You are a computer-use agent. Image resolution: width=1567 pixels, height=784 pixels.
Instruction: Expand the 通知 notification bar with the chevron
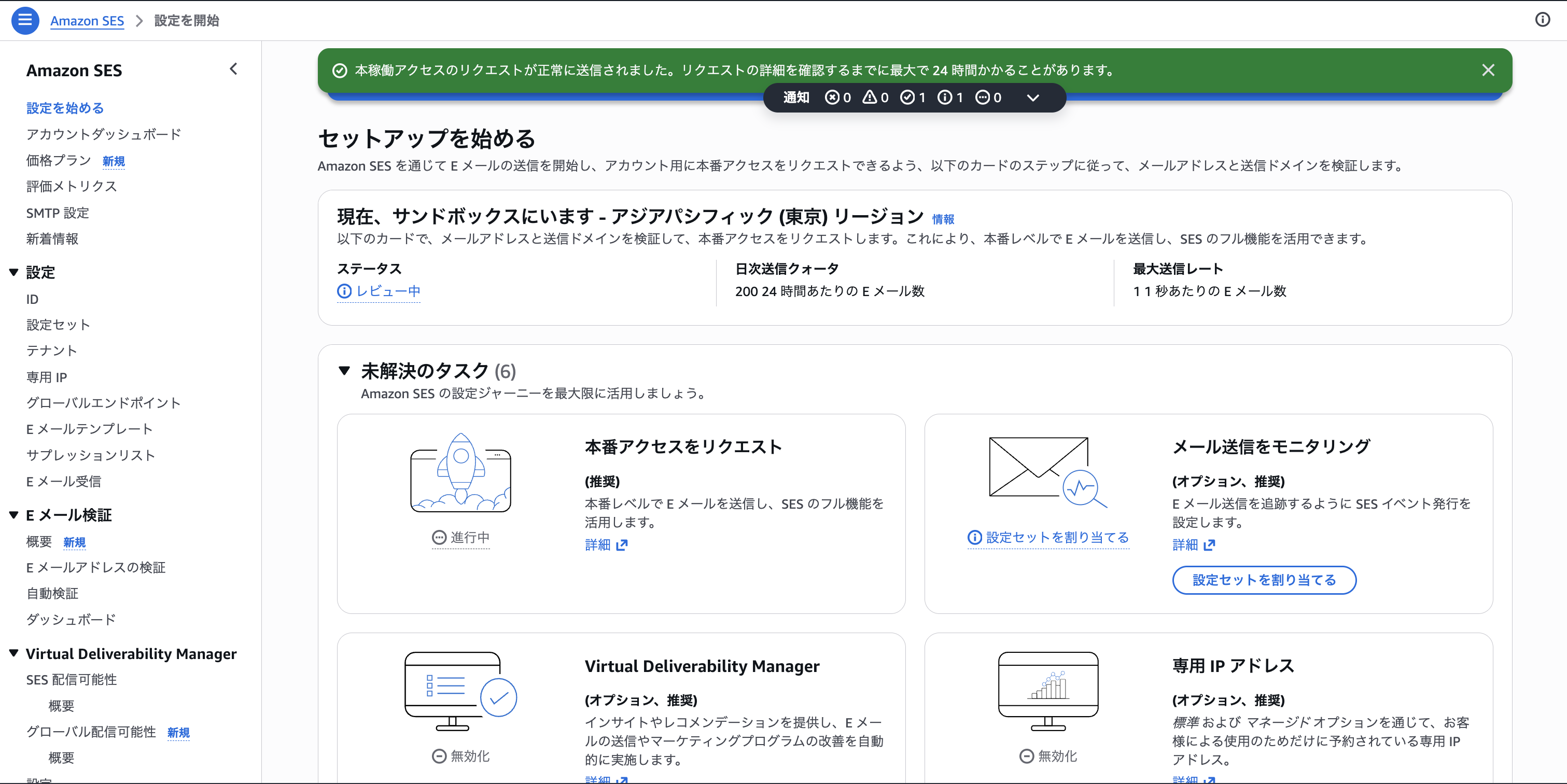point(1032,97)
